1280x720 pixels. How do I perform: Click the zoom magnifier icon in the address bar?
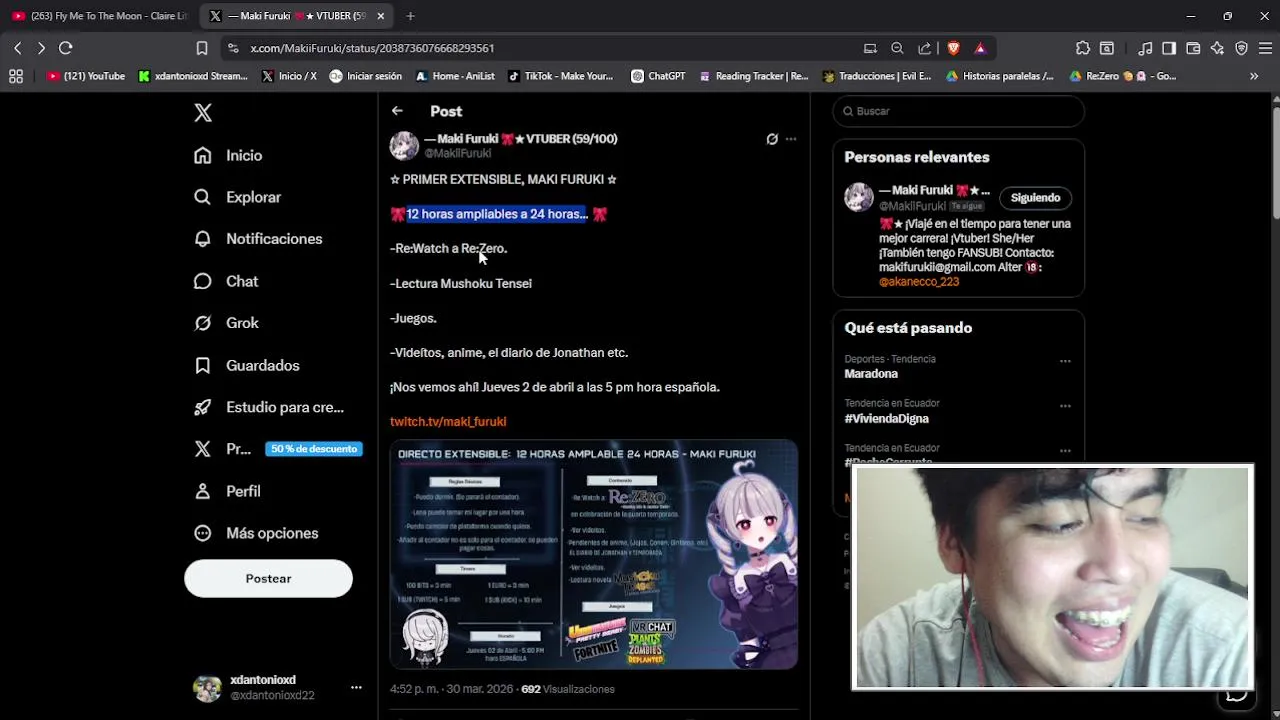[x=897, y=48]
